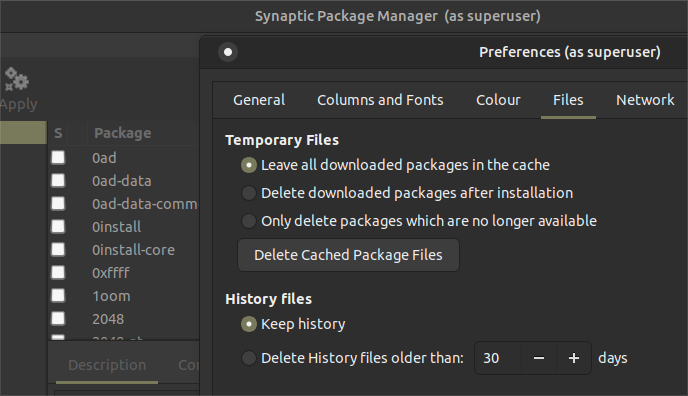Screen dimensions: 688x396
Task: Tick the checkbox for 0xffff package
Action: coord(58,273)
